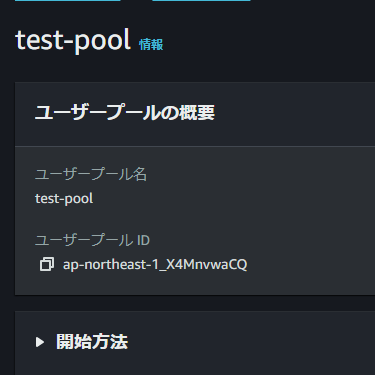This screenshot has width=375, height=375.
Task: Click the 開始方法 heading text
Action: coord(92,342)
